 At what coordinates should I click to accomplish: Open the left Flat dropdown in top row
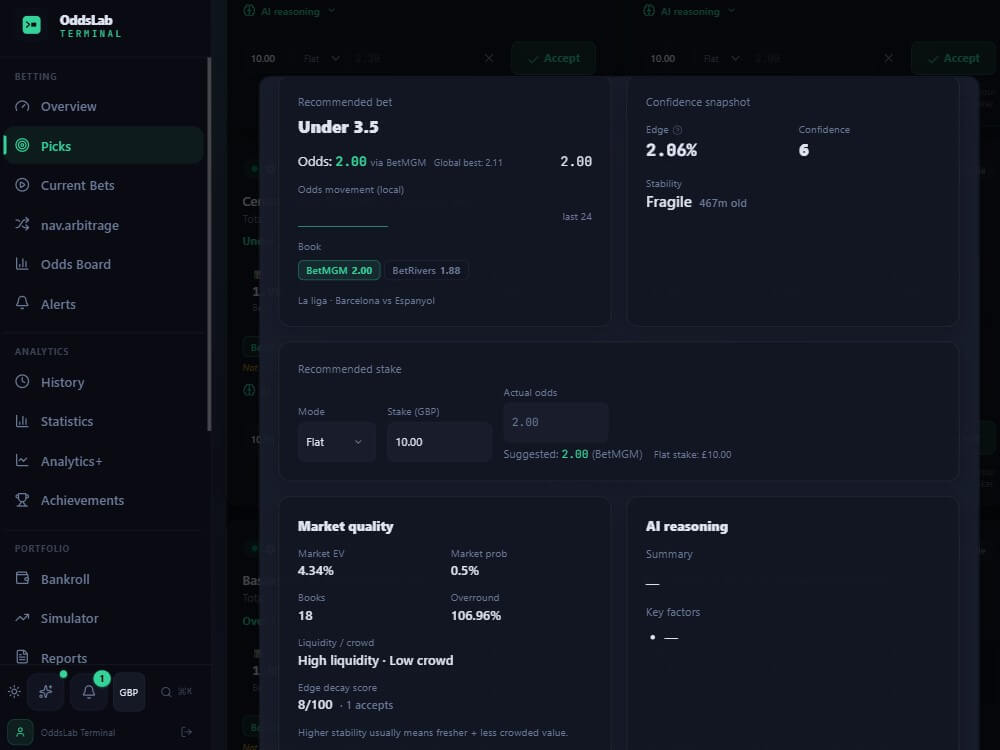(x=321, y=59)
